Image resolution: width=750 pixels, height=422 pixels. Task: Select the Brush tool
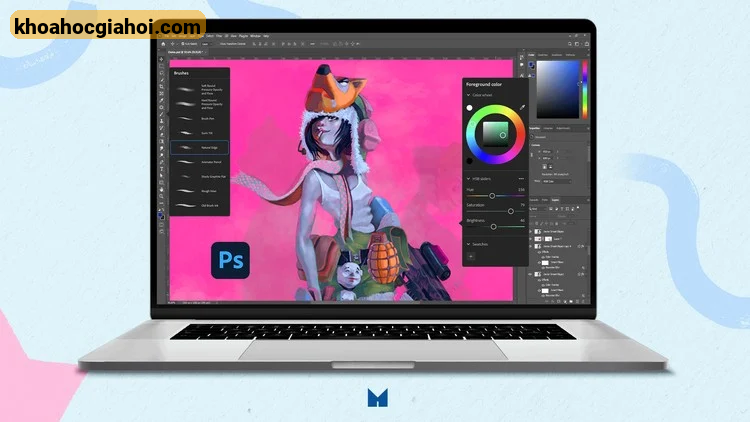click(x=161, y=114)
